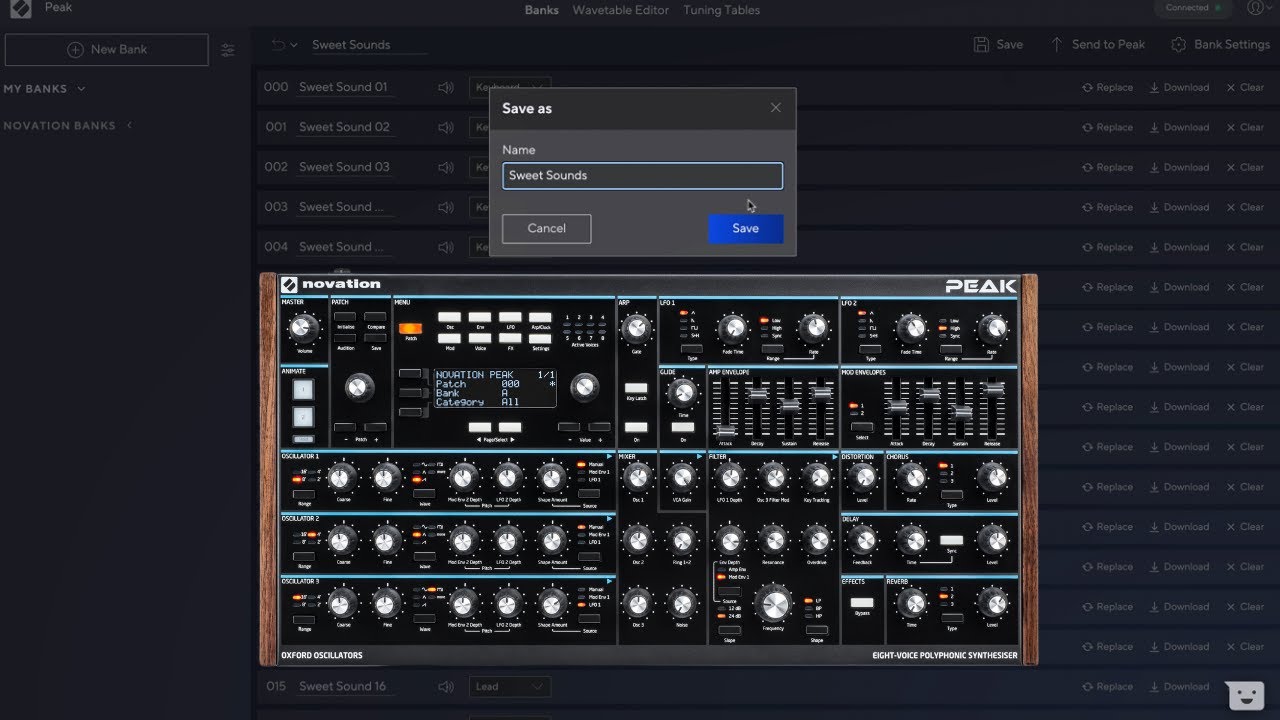This screenshot has width=1280, height=720.
Task: Click the Peak logo icon
Action: (x=21, y=8)
